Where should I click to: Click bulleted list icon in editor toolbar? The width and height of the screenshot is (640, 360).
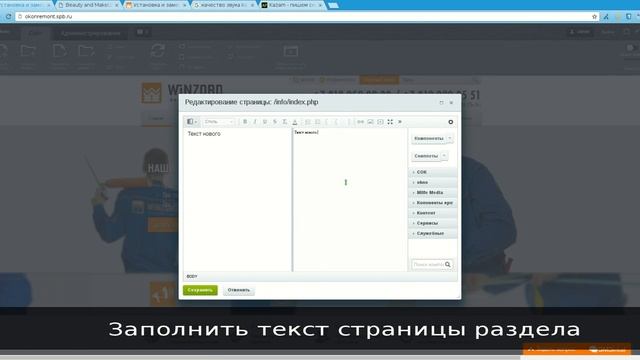318,122
